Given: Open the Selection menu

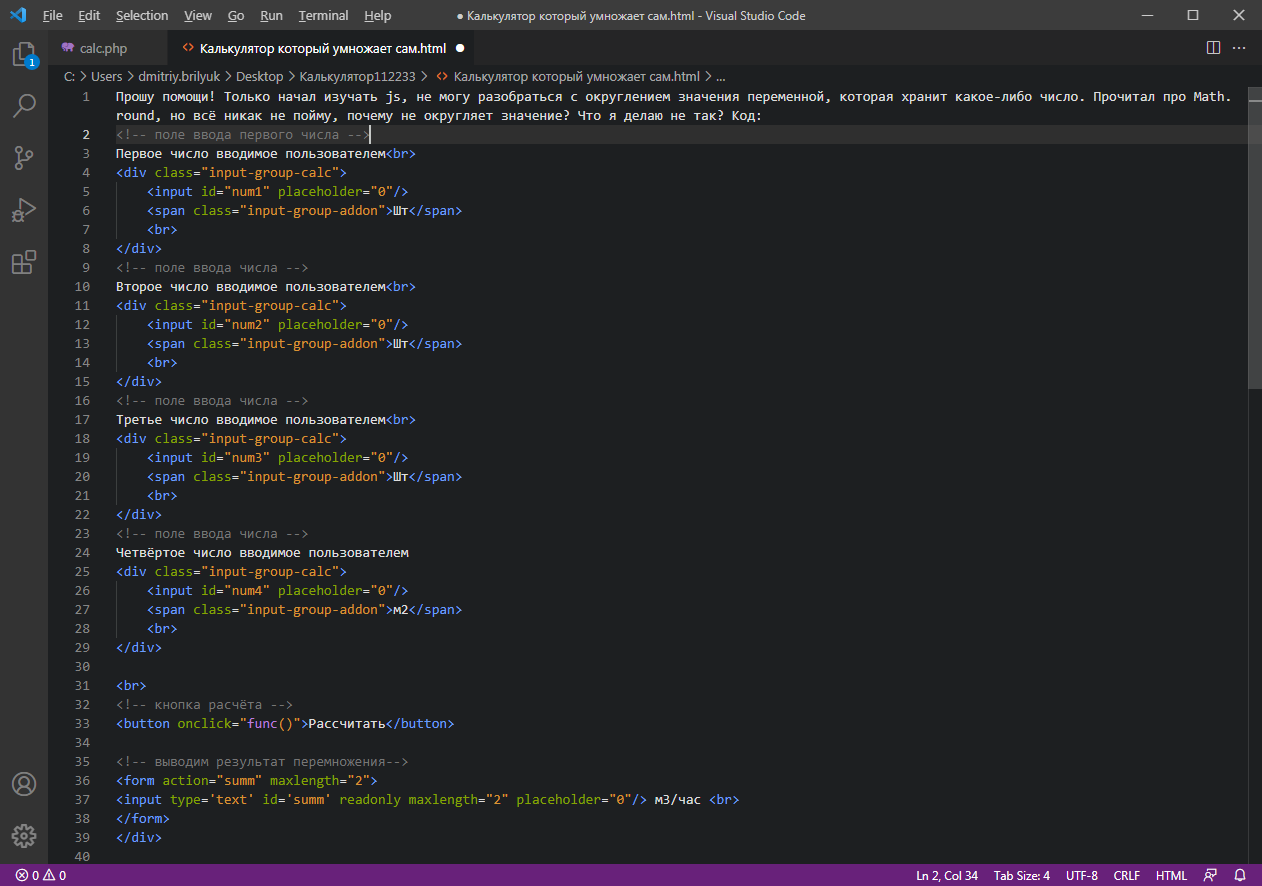Looking at the screenshot, I should click(142, 16).
